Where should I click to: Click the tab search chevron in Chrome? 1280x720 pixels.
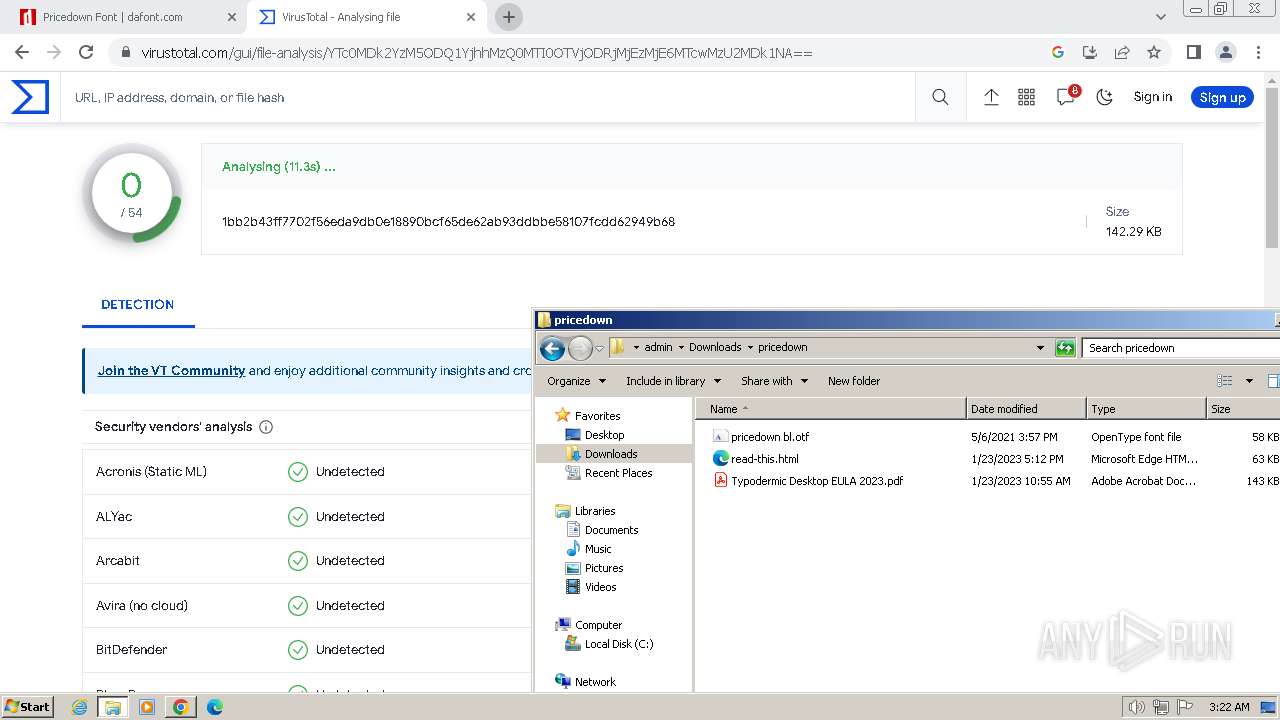point(1161,17)
